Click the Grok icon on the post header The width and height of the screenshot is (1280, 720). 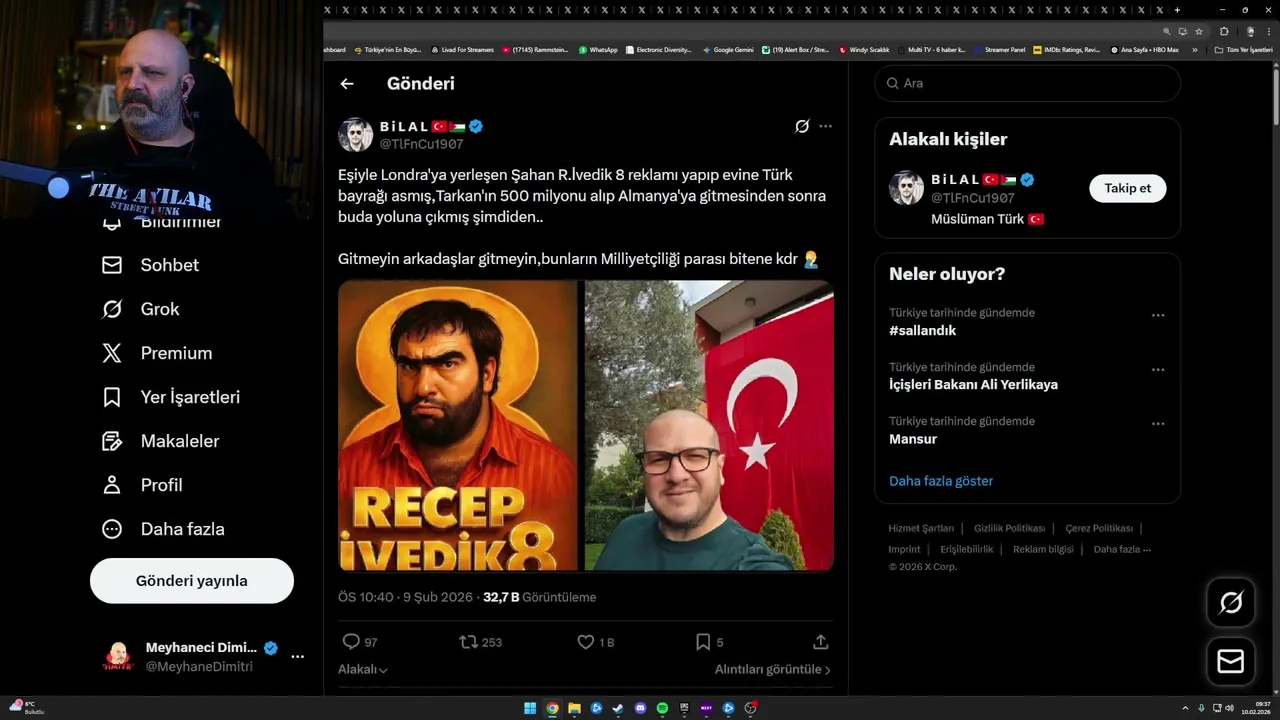click(802, 126)
